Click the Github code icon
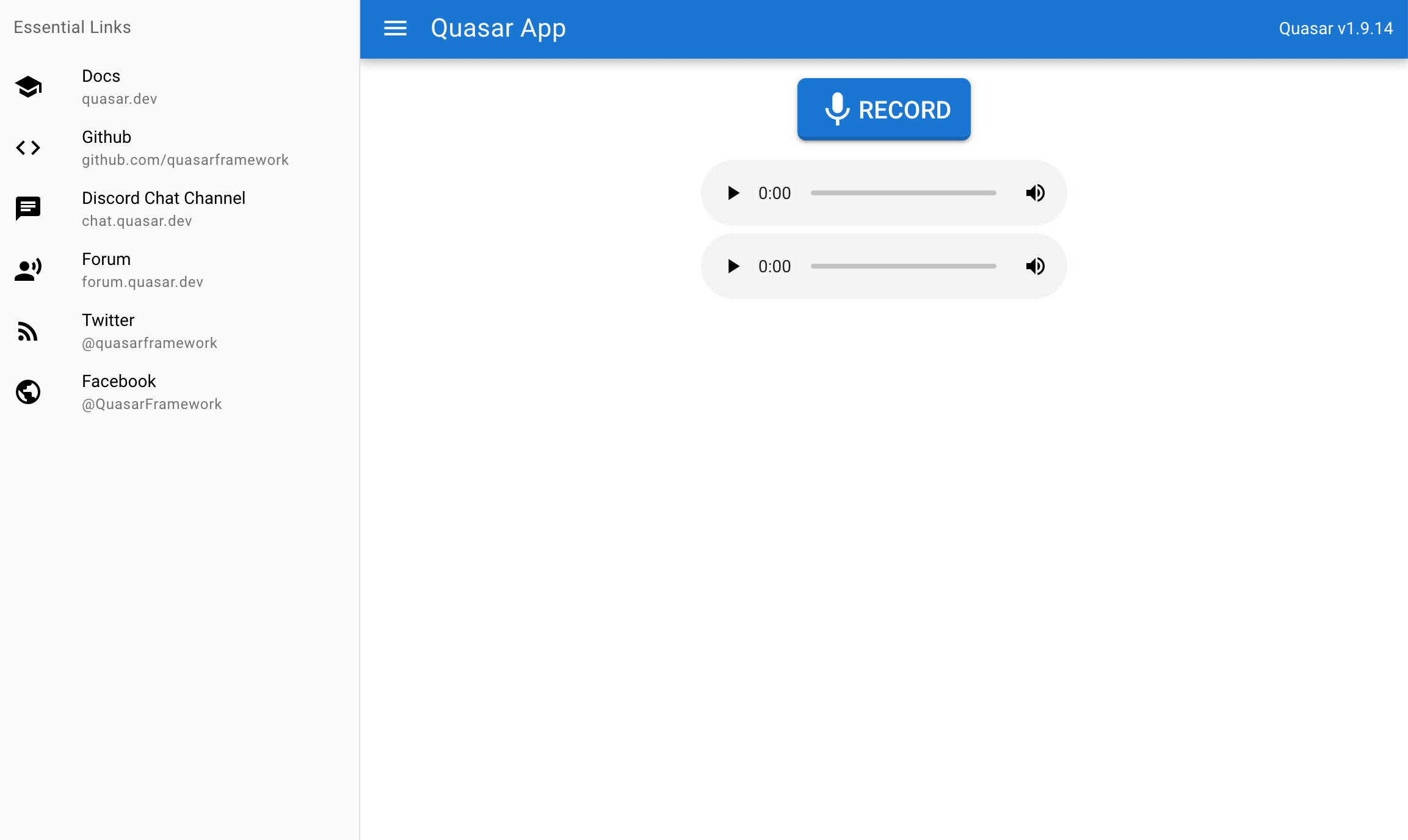Viewport: 1408px width, 840px height. click(x=28, y=147)
